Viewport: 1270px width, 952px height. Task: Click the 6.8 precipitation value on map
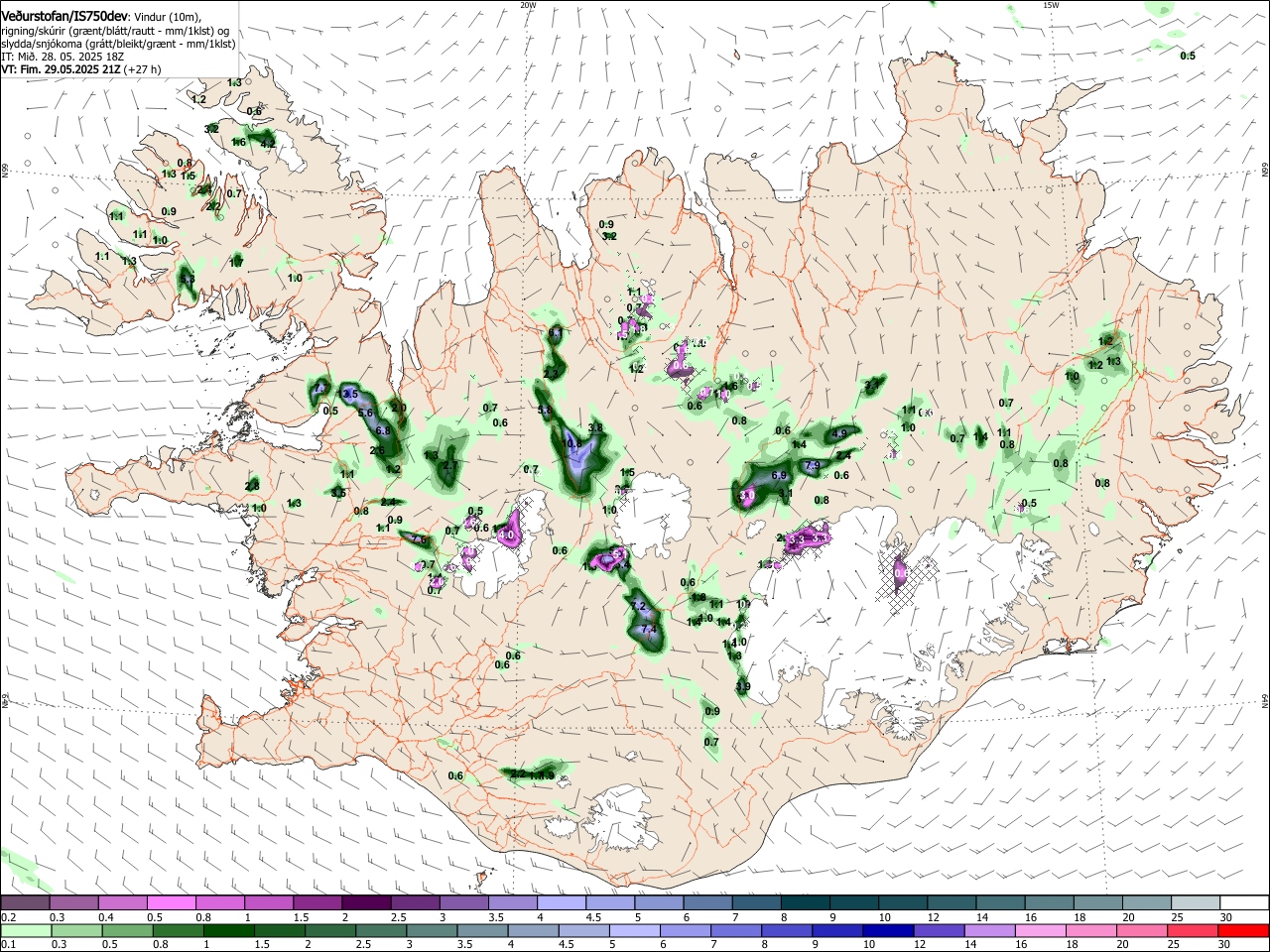(x=383, y=430)
